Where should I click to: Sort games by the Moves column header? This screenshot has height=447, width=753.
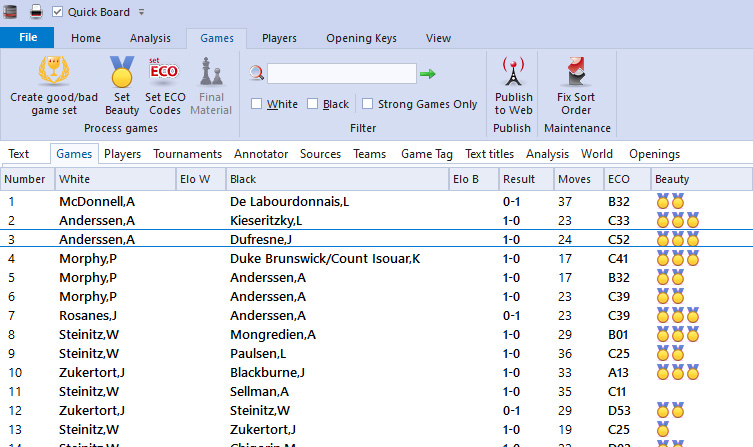(576, 179)
